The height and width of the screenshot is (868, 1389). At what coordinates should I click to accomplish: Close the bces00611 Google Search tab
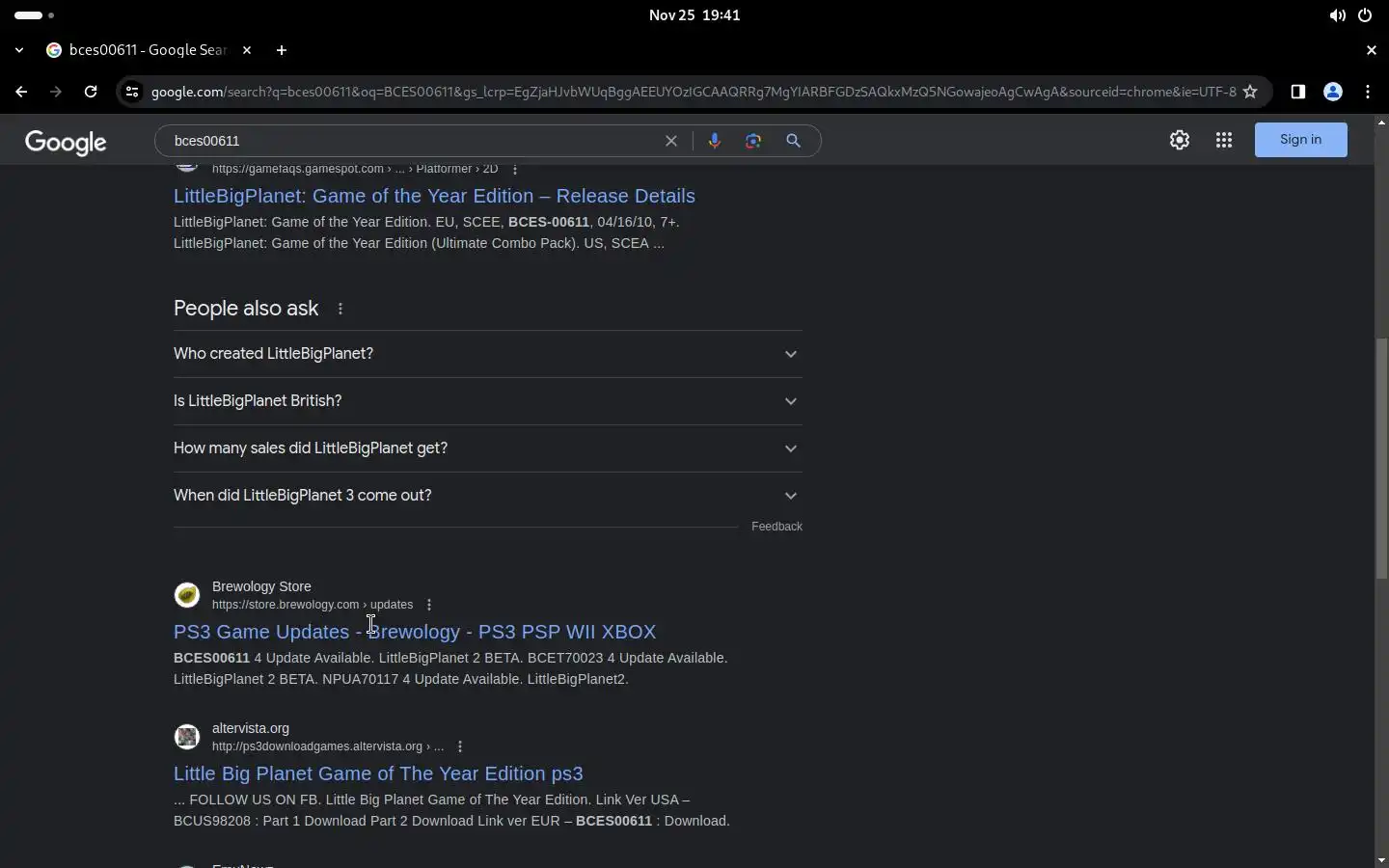tap(247, 50)
